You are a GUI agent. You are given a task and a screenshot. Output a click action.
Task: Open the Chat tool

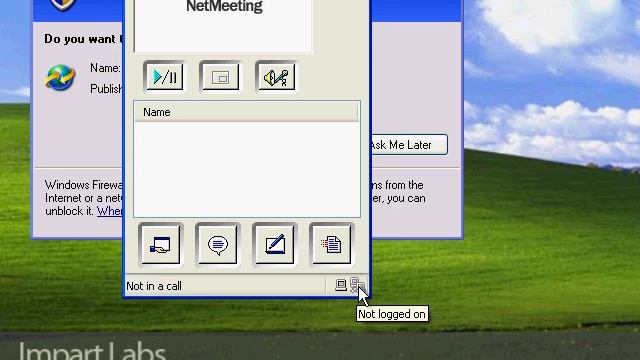tap(218, 244)
